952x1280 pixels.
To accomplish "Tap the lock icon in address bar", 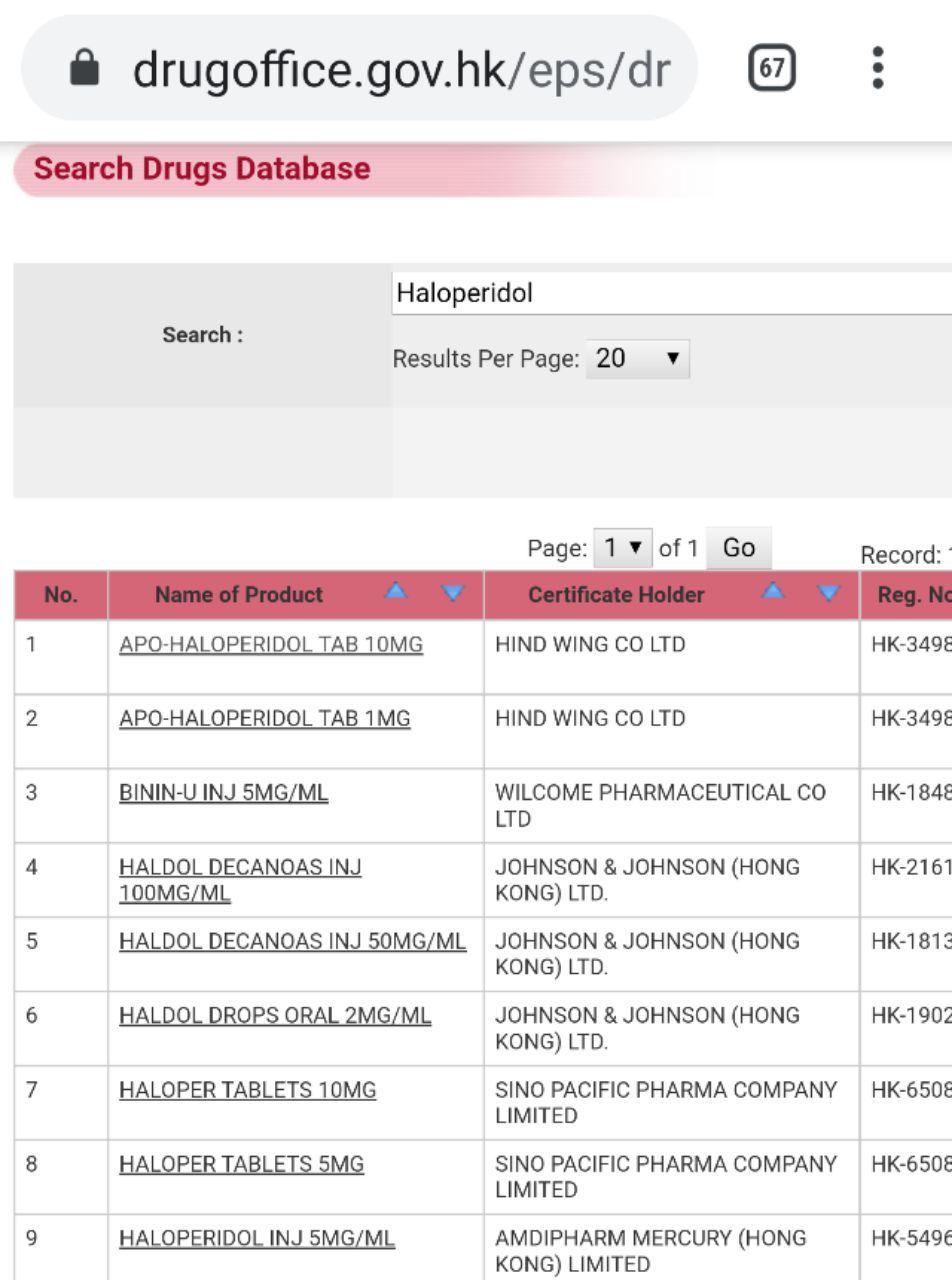I will [85, 69].
